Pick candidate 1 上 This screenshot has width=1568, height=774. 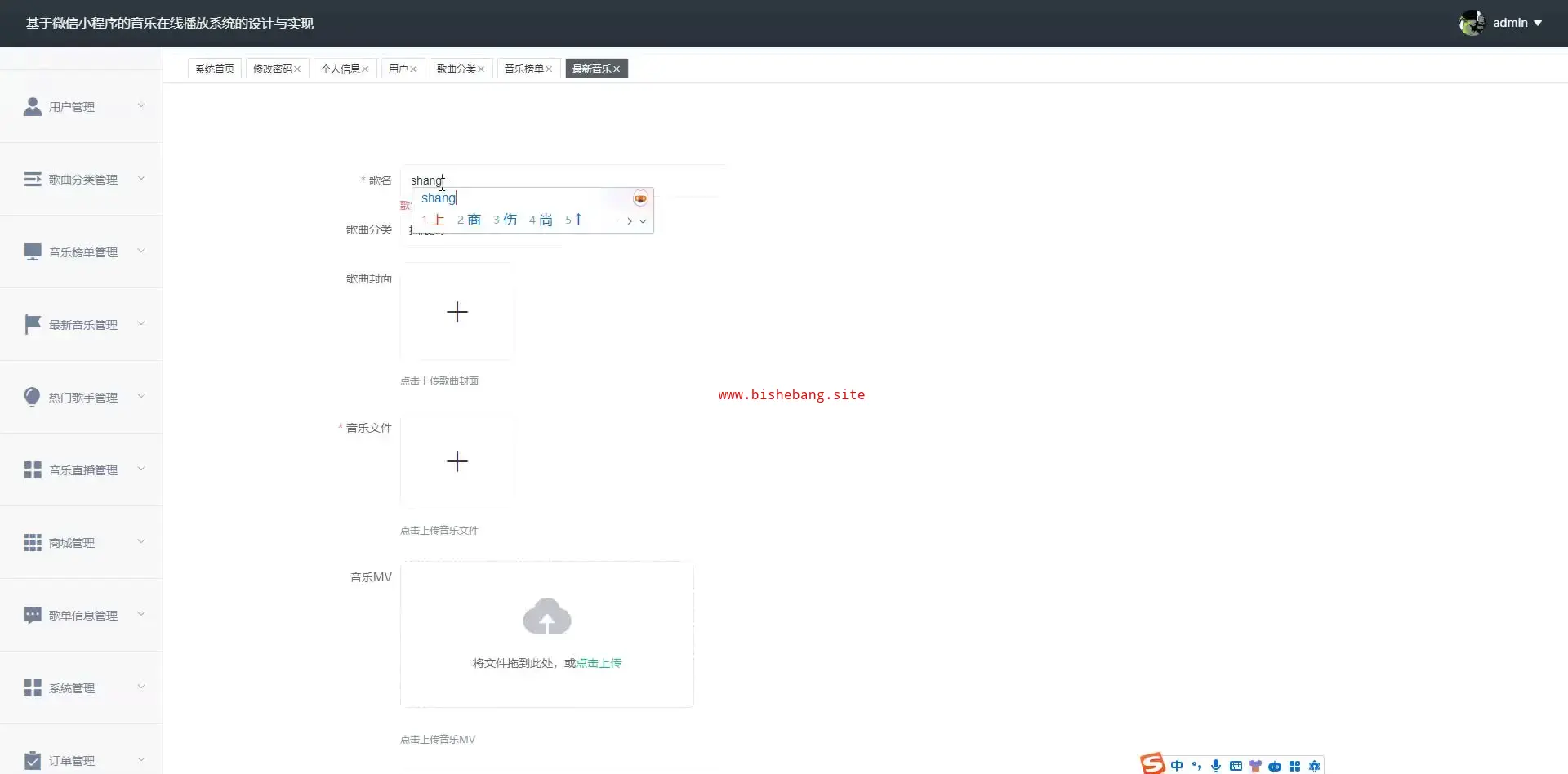pos(433,220)
